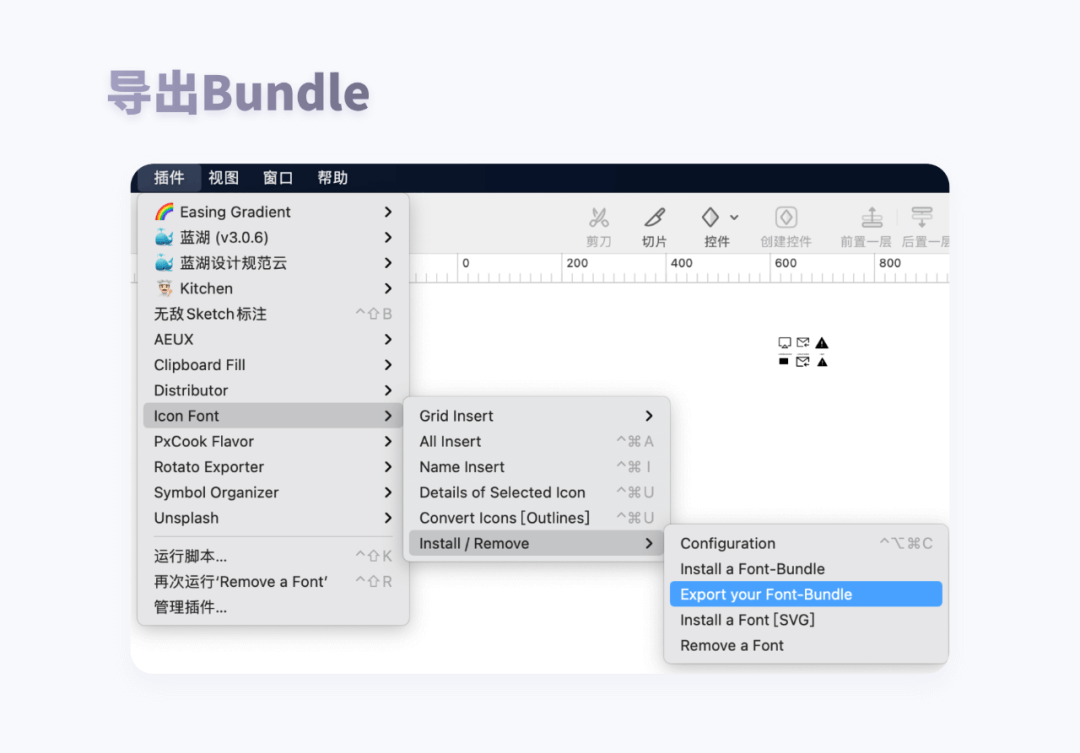Click the Bring Forward (前置一层) icon
This screenshot has width=1080, height=753.
tap(872, 218)
